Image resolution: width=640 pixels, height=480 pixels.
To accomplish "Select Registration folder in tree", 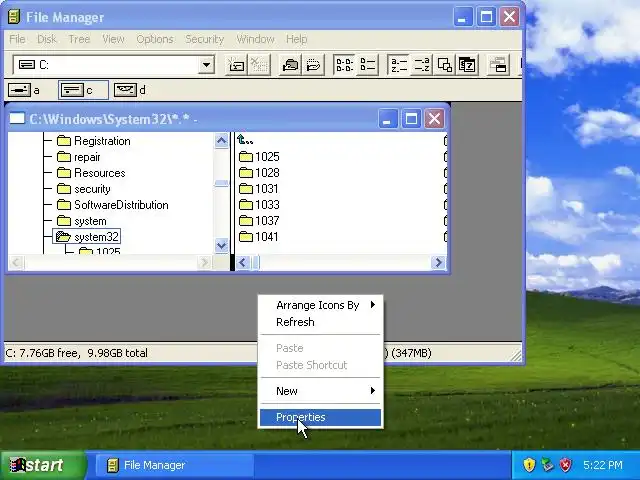I will tap(94, 141).
